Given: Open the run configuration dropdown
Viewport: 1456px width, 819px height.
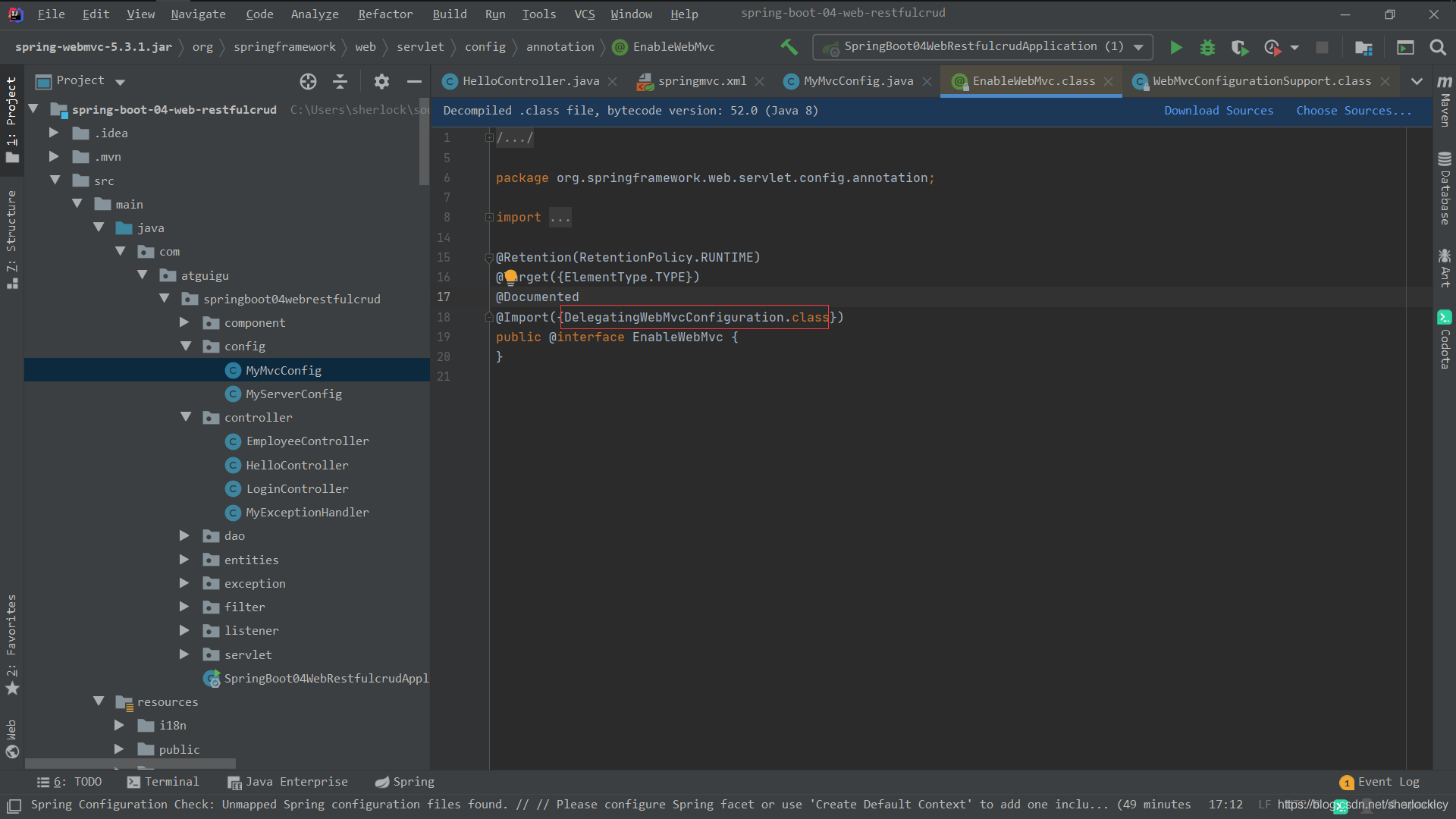Looking at the screenshot, I should [983, 47].
